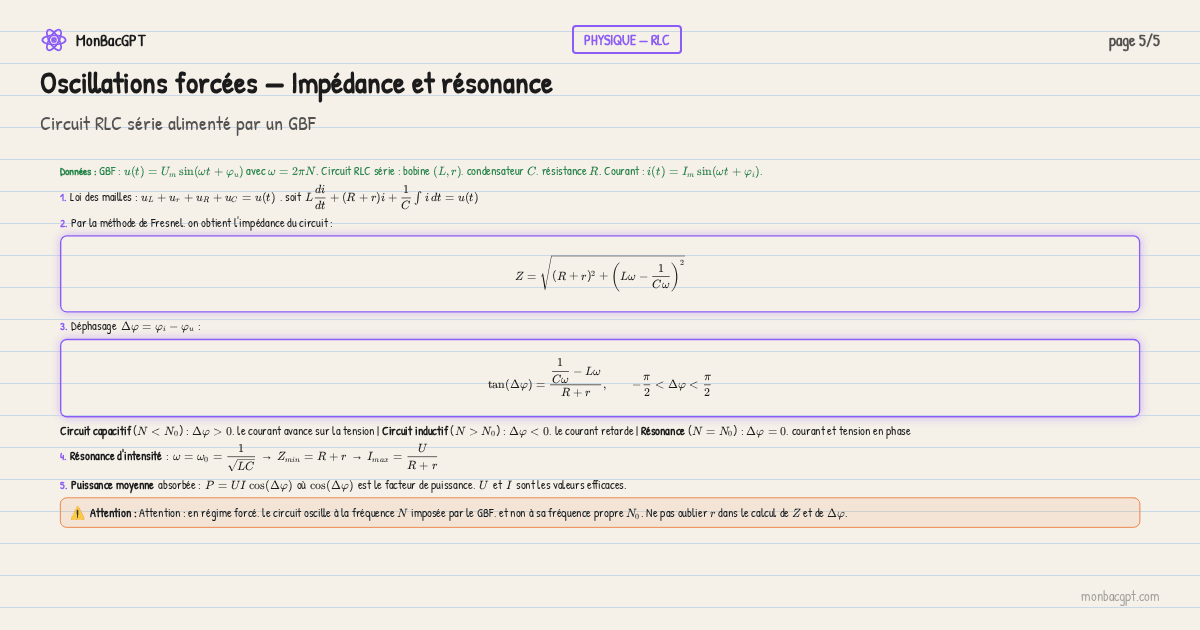
Task: Click the monbacgpt.com link
Action: (1120, 597)
